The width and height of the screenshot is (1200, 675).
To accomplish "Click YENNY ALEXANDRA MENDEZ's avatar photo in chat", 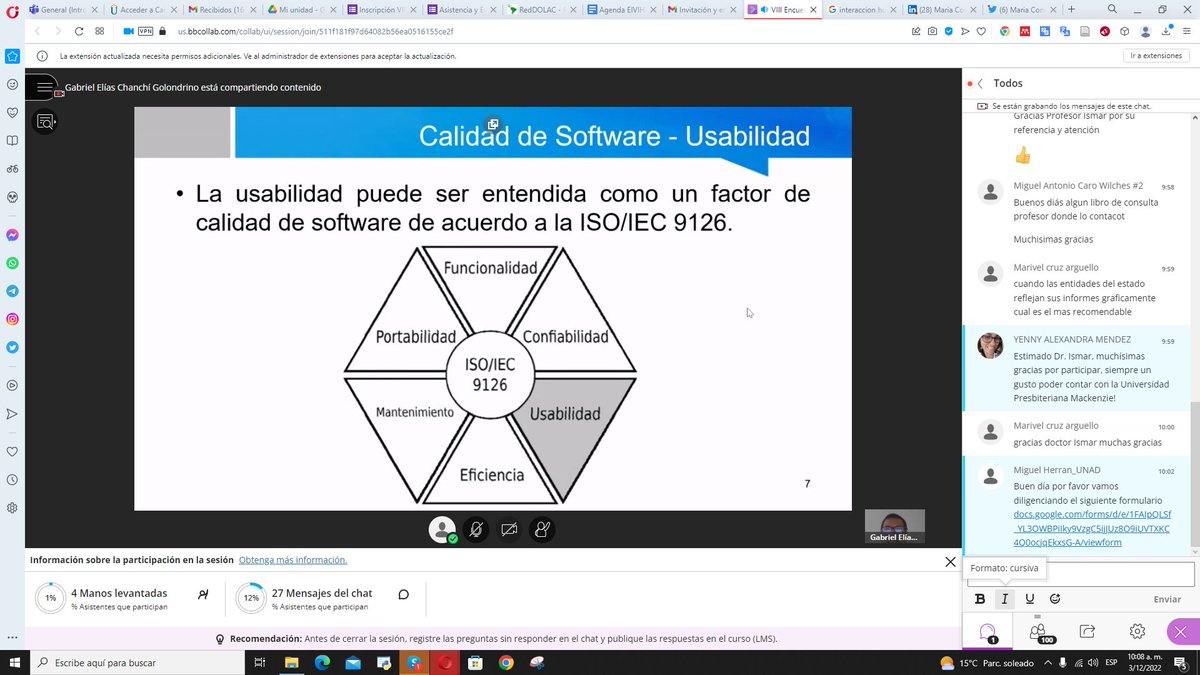I will [x=990, y=346].
